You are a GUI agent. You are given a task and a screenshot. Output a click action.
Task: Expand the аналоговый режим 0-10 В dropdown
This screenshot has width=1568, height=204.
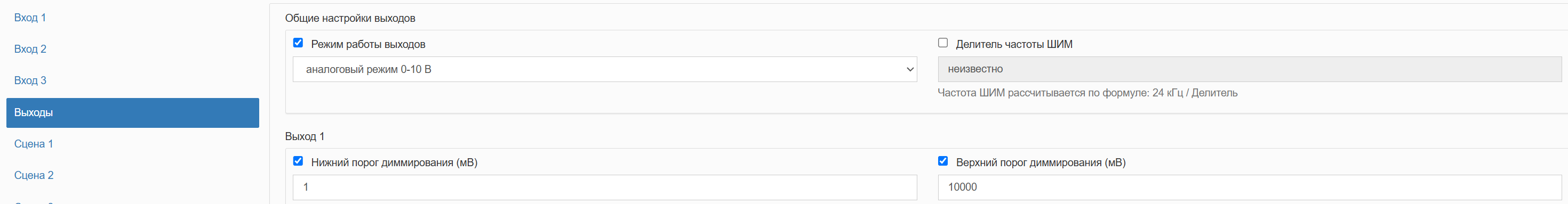604,69
